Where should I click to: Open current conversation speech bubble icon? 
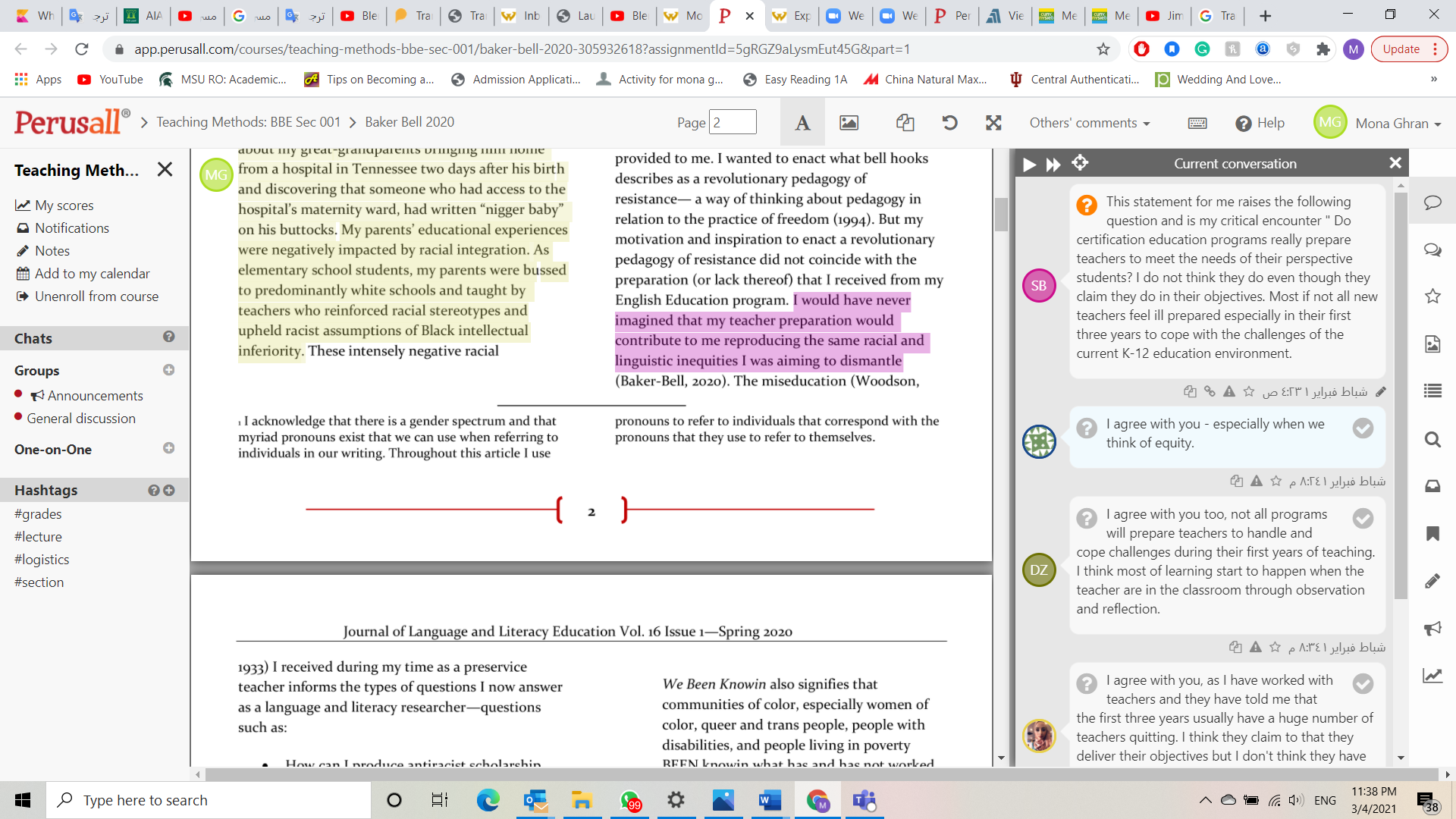click(x=1432, y=202)
